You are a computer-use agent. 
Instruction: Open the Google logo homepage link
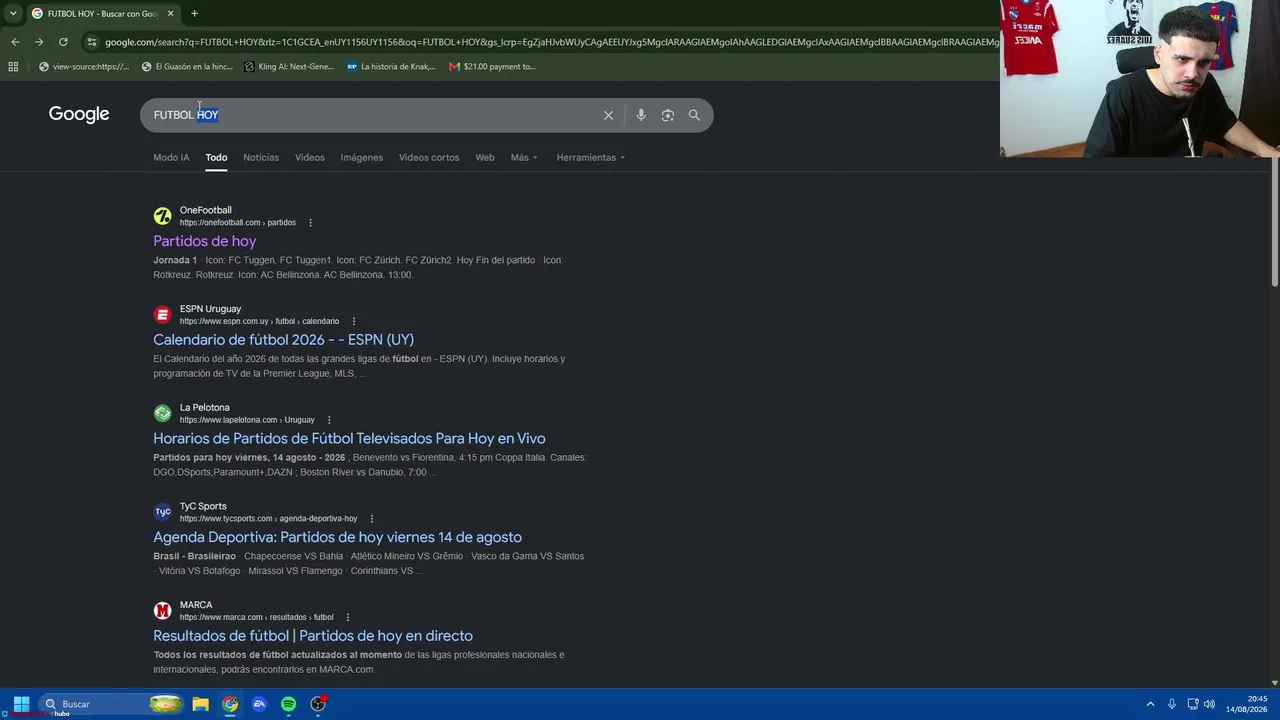tap(79, 114)
